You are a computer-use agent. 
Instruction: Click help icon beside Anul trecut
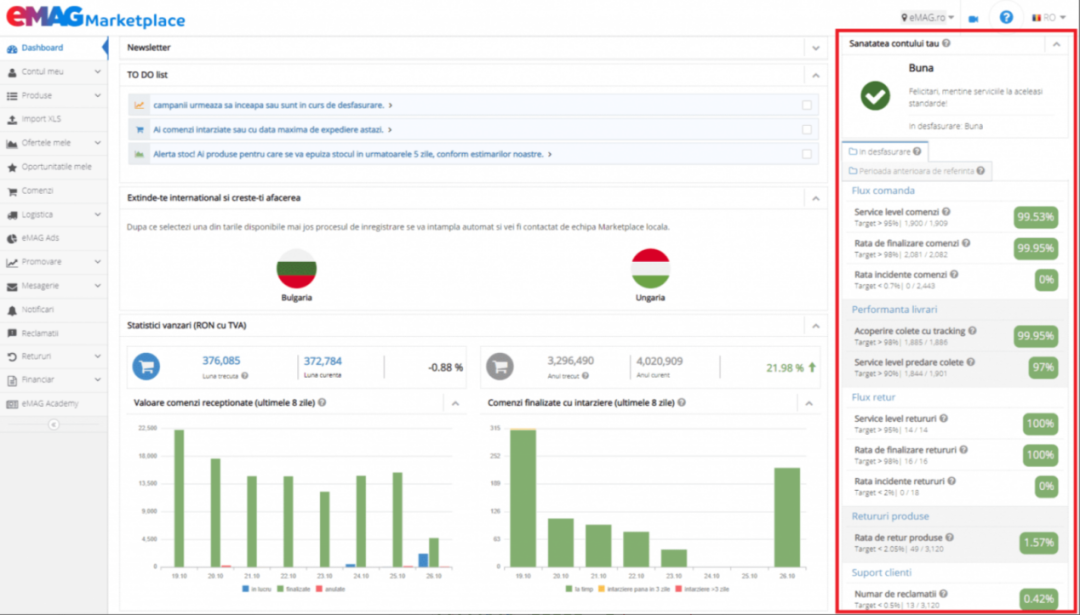(x=585, y=376)
